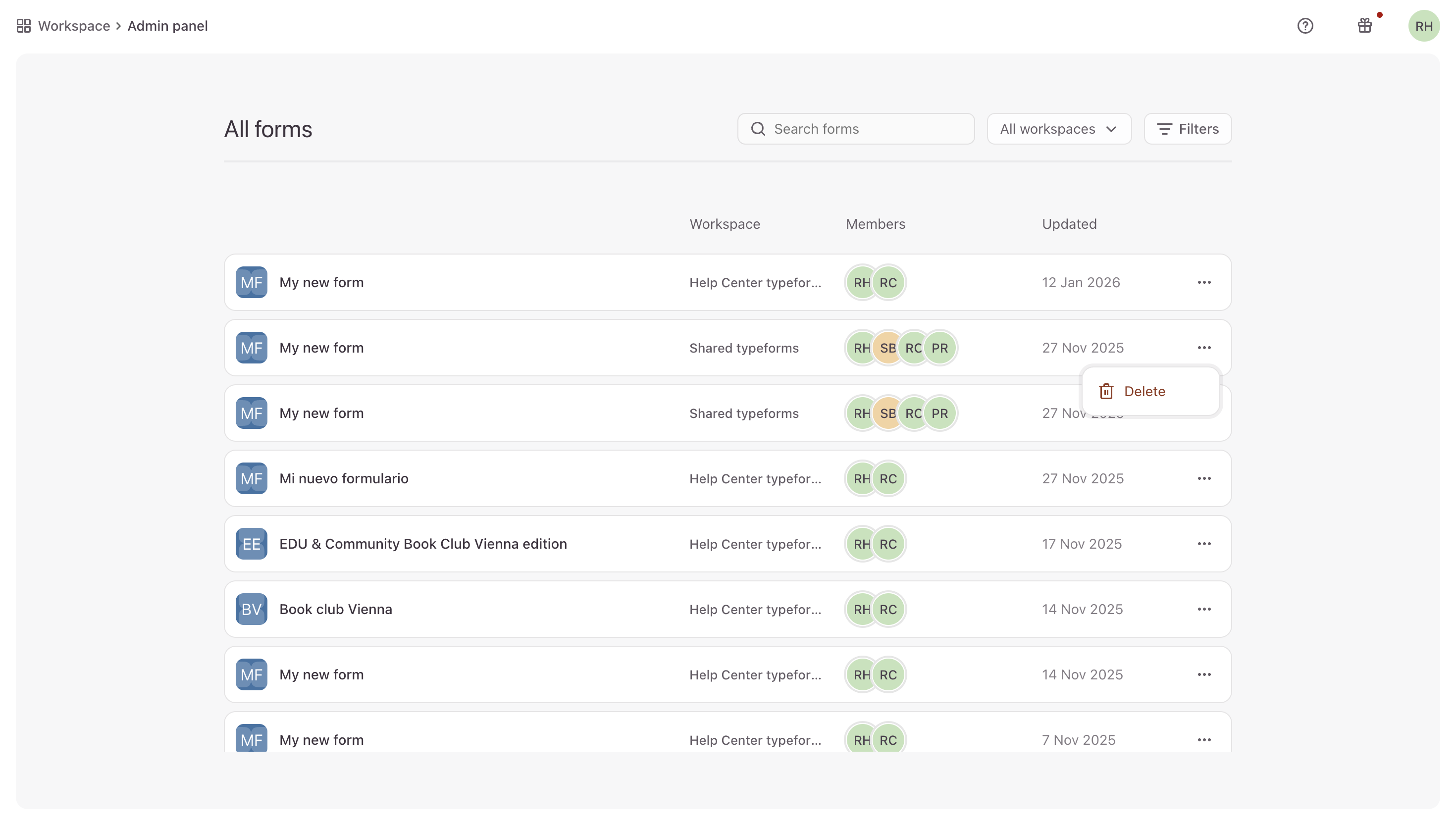
Task: Click the gift icon with notification dot
Action: (1364, 25)
